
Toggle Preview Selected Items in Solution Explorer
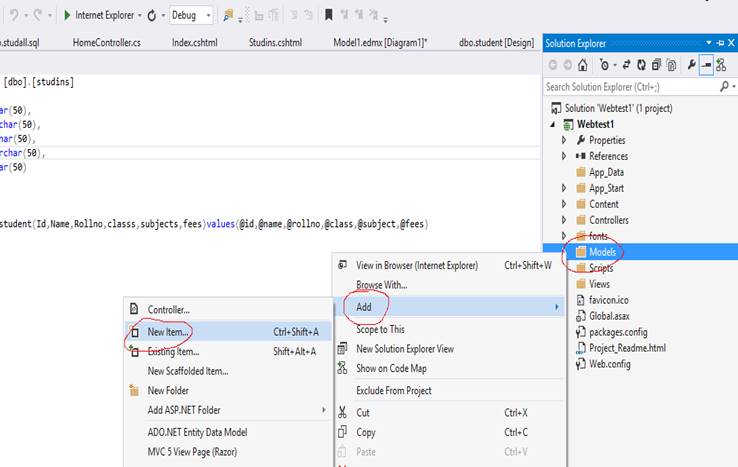[706, 65]
